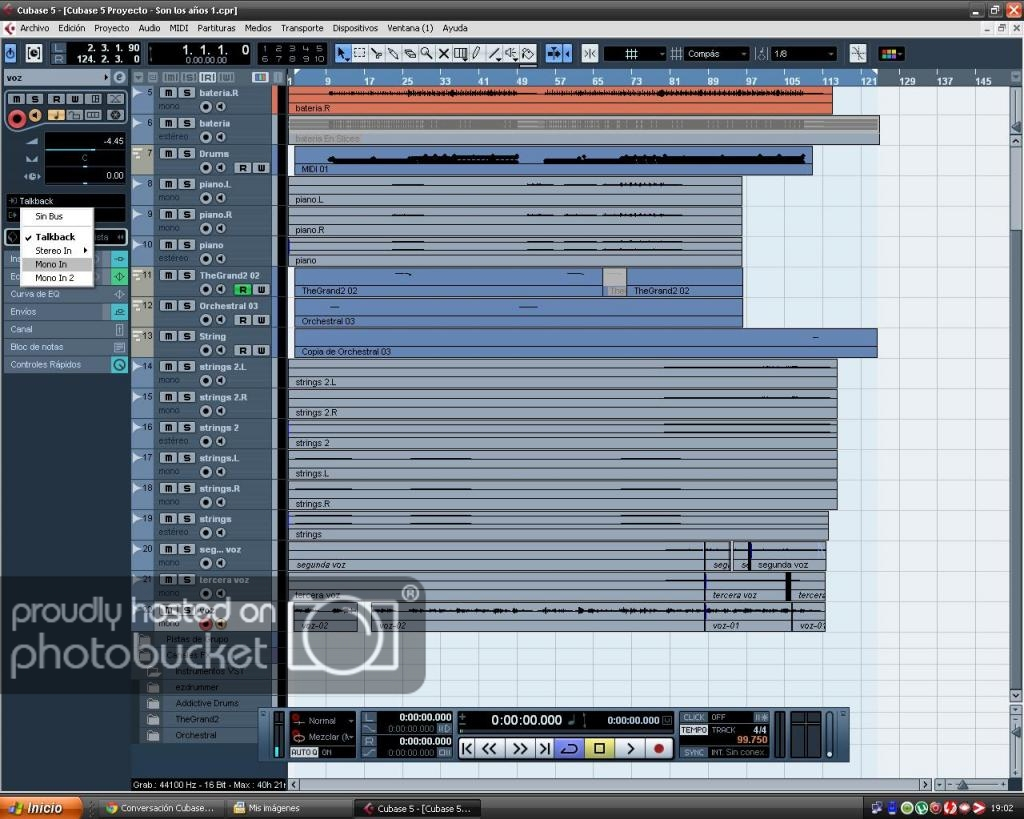Activate the Cycle loop button
This screenshot has height=819, width=1024.
click(569, 748)
